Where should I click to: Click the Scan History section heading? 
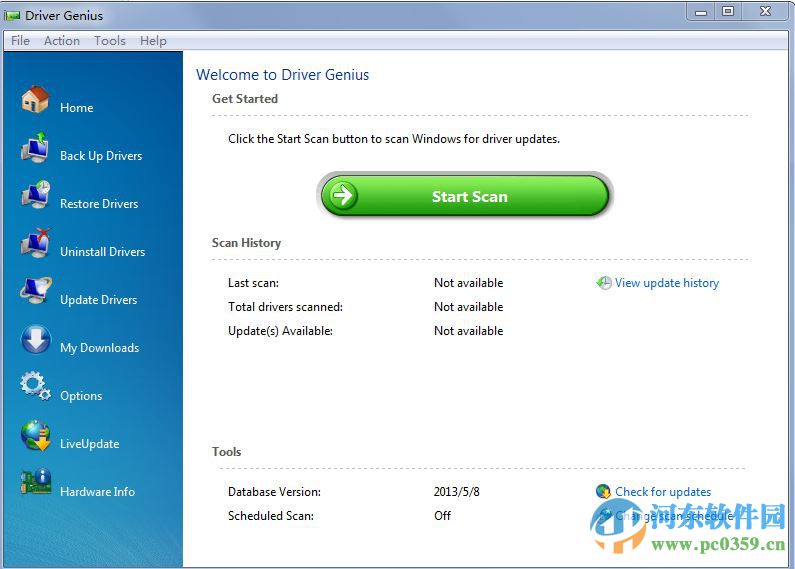[246, 242]
